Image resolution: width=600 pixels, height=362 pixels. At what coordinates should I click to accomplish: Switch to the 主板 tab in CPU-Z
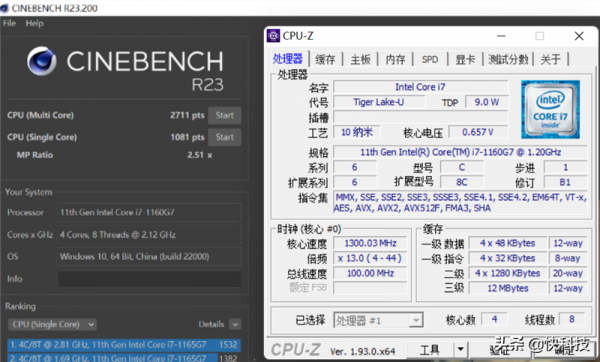tap(360, 59)
